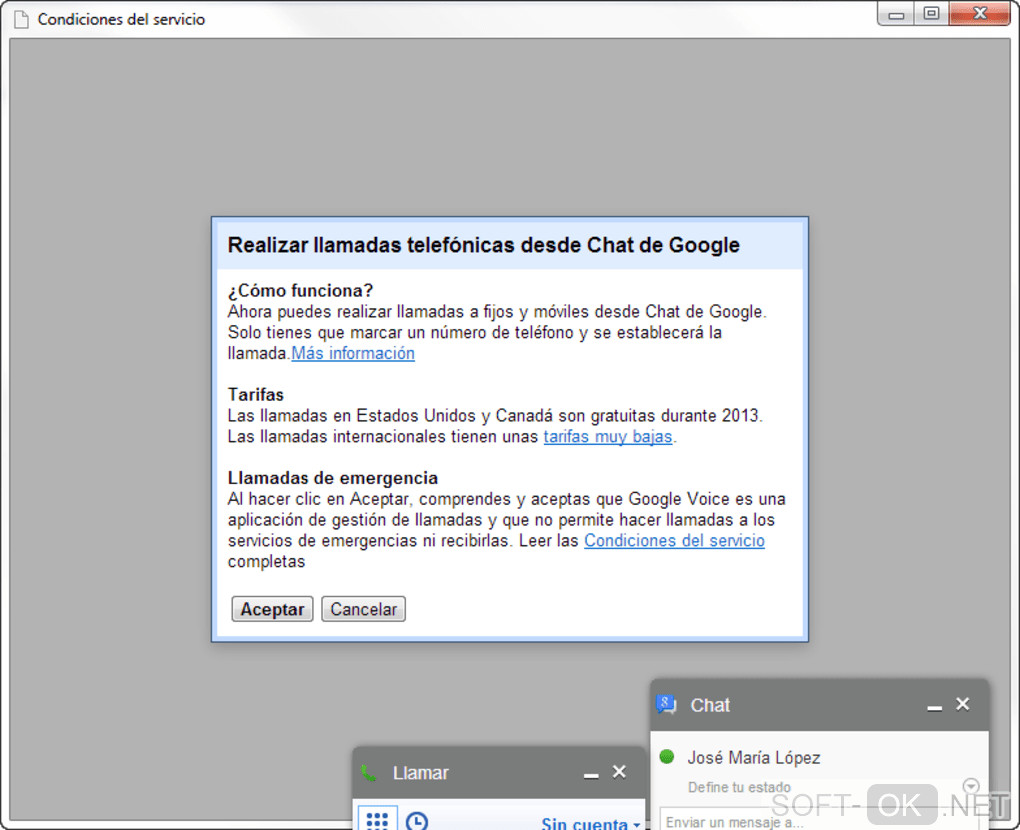
Task: Click Define tu estado status field
Action: 739,787
